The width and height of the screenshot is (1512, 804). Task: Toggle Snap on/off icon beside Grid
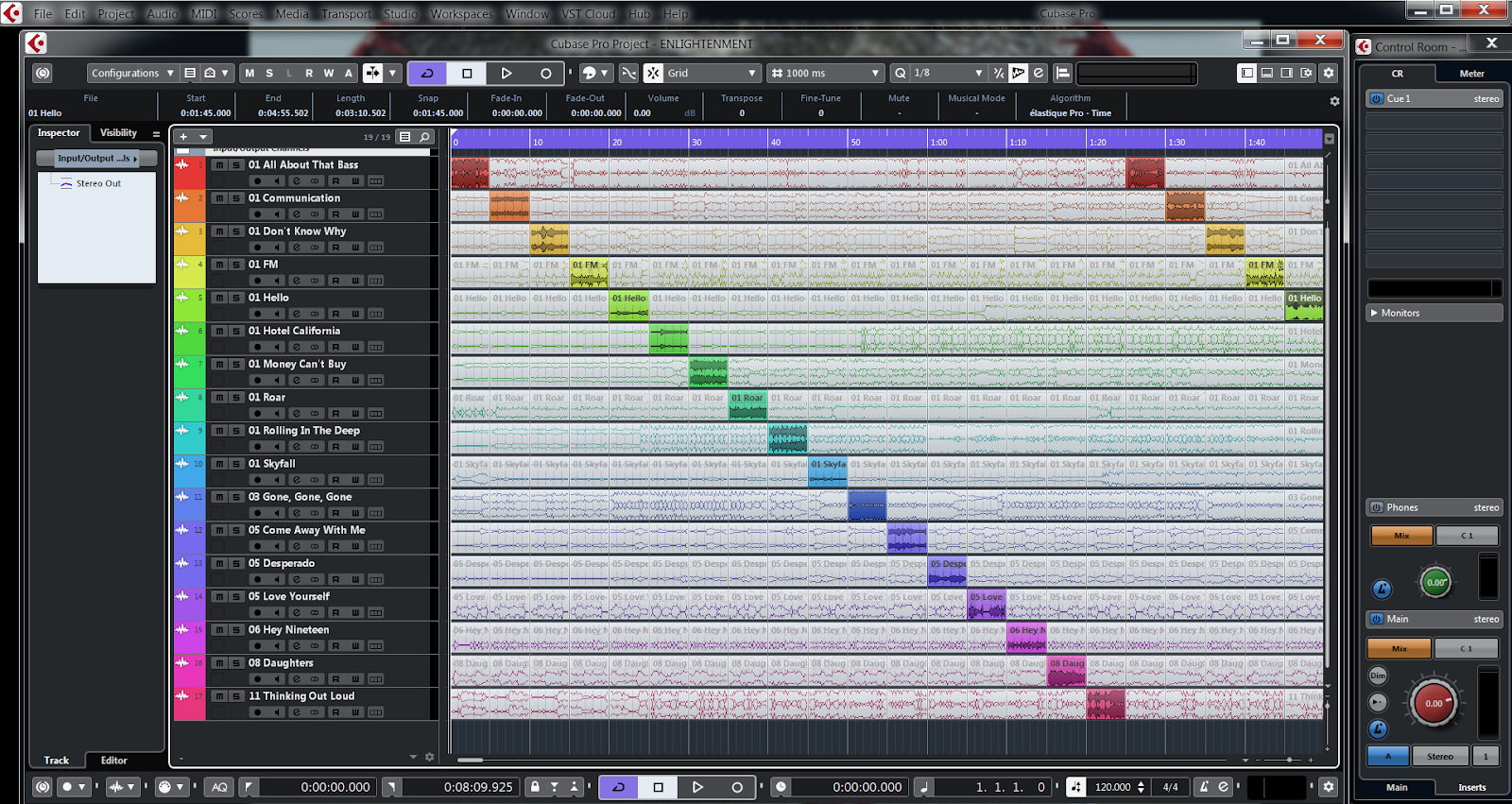click(x=653, y=73)
